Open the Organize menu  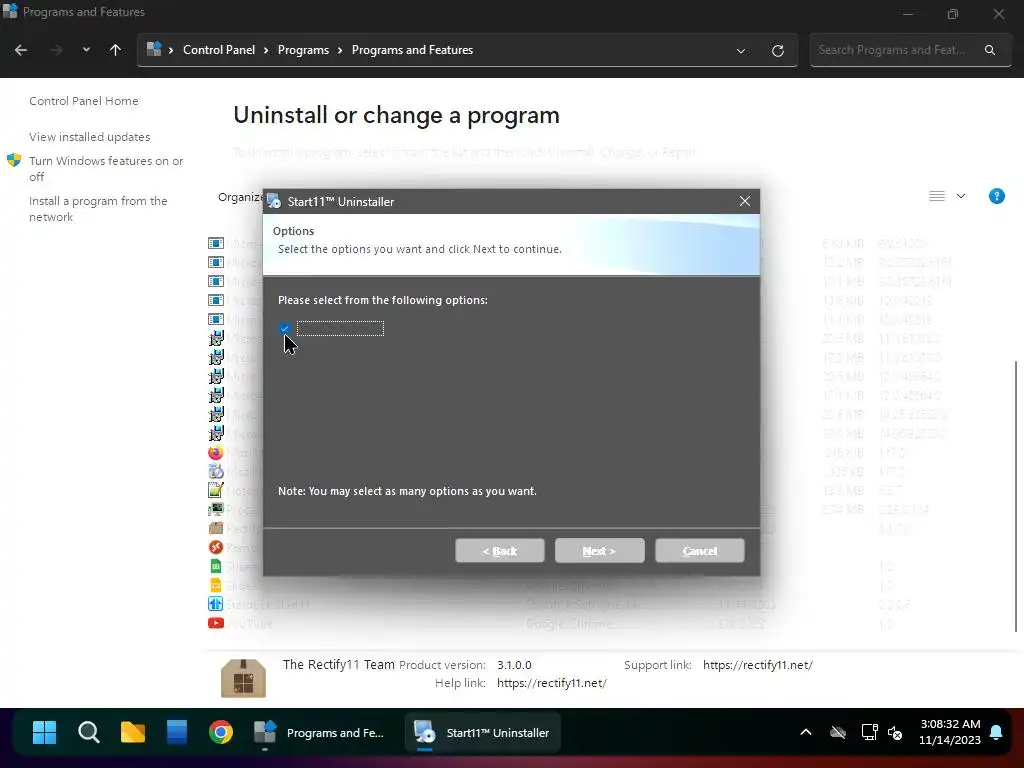240,197
